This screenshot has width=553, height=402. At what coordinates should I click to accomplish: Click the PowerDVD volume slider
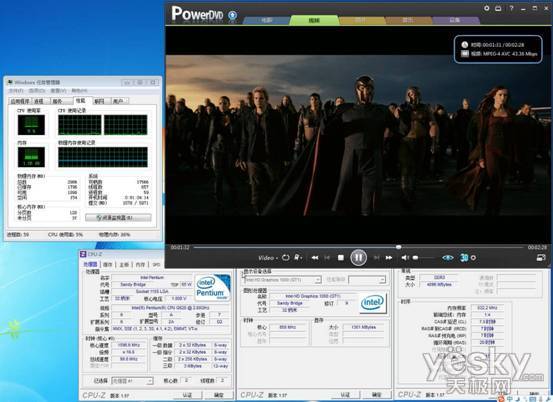coord(424,258)
